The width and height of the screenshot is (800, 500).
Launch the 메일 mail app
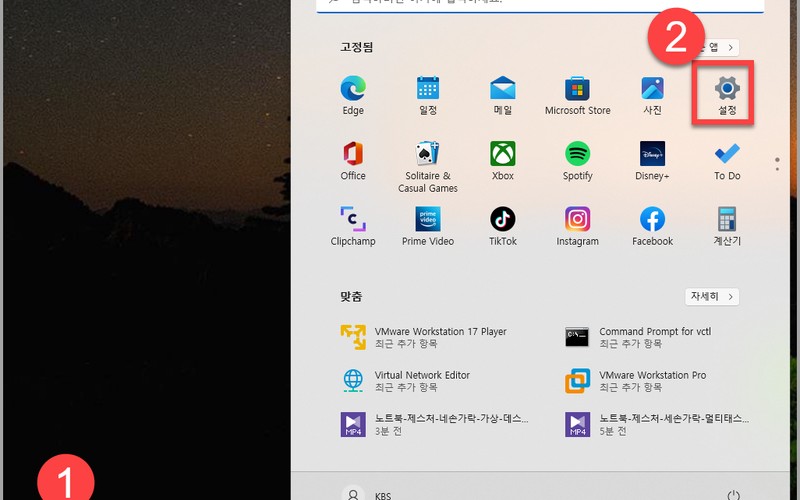(503, 96)
